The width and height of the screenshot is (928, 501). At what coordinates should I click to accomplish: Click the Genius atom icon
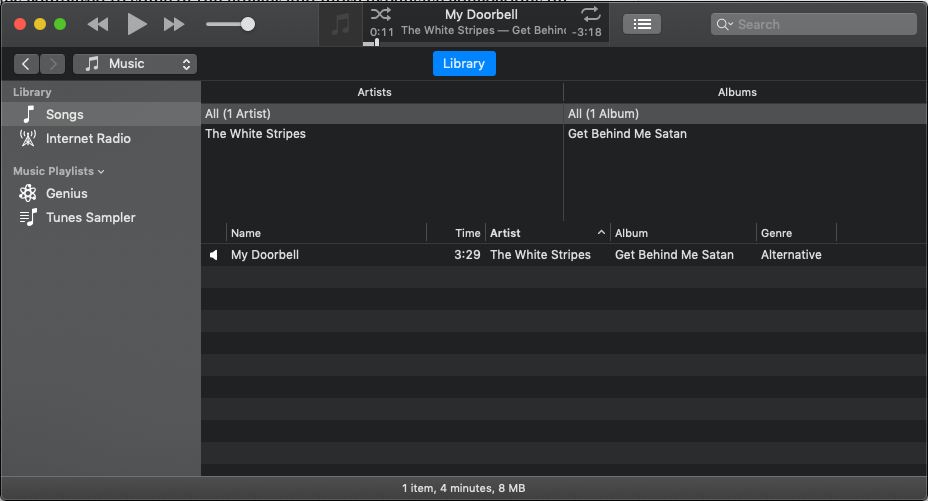tap(28, 193)
